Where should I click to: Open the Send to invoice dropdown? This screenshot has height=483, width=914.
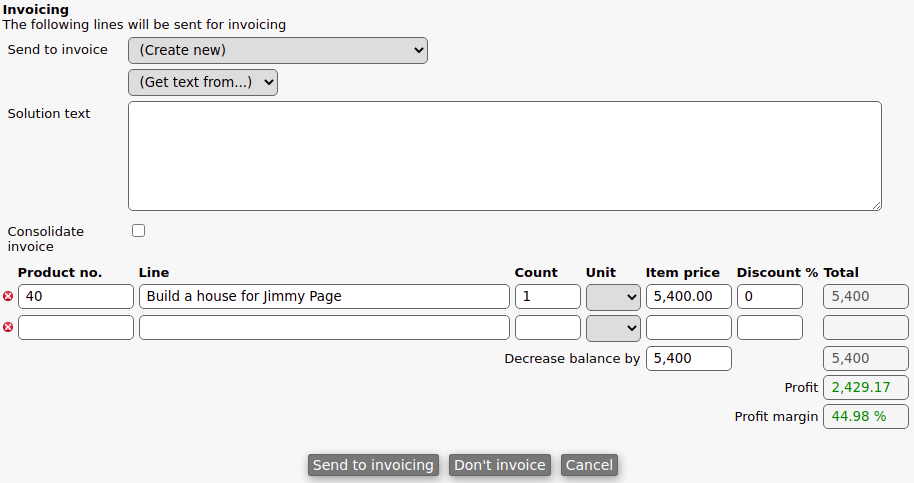pyautogui.click(x=277, y=50)
